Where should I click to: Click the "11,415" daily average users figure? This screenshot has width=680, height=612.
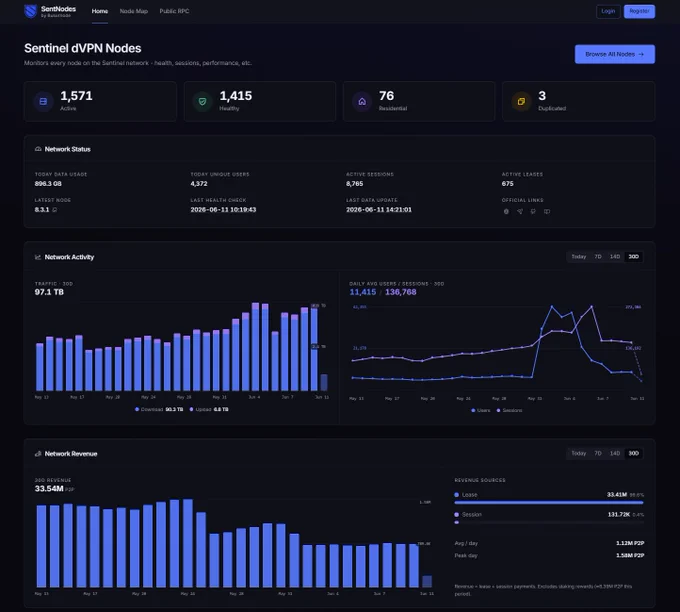point(363,292)
